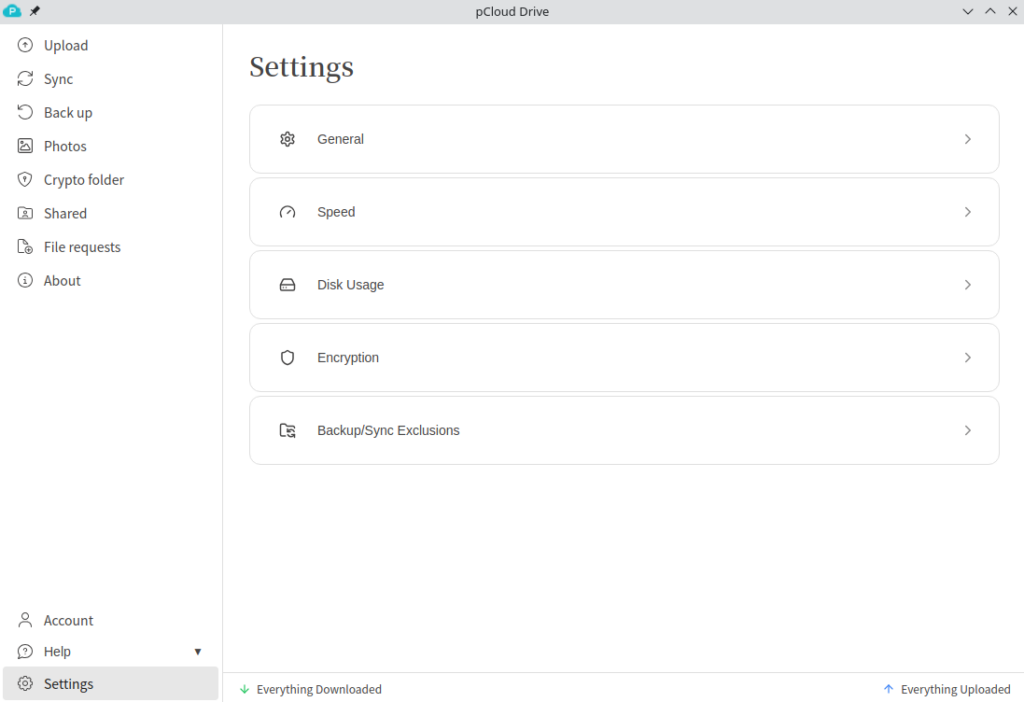Click the pCloud logo in title bar
1024x702 pixels.
coord(13,11)
